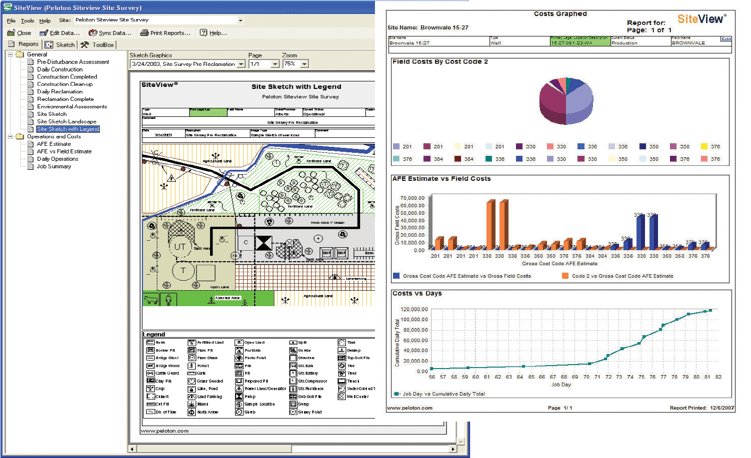751x458 pixels.
Task: Click Sync Data toolbar button
Action: coord(110,33)
